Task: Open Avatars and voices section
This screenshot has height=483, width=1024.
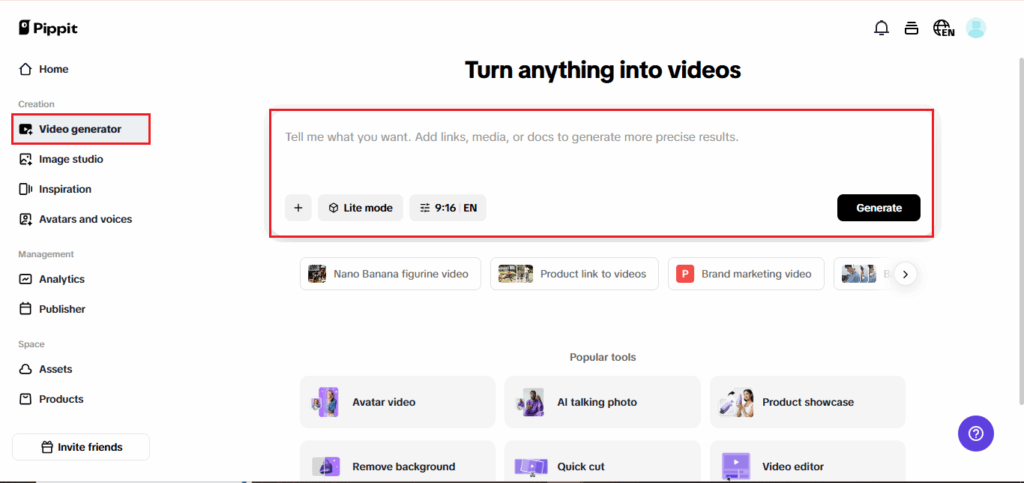Action: pyautogui.click(x=84, y=219)
